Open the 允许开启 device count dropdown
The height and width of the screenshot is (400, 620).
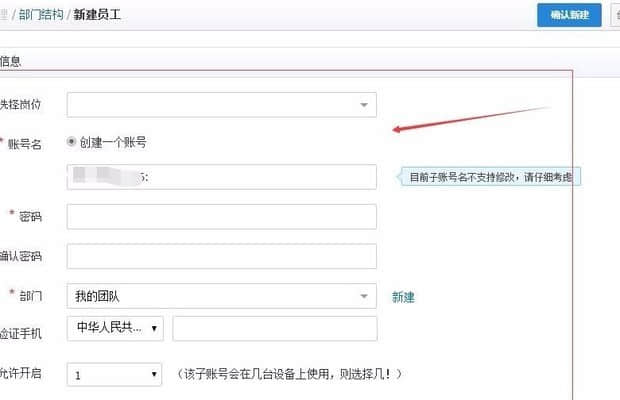pos(115,374)
